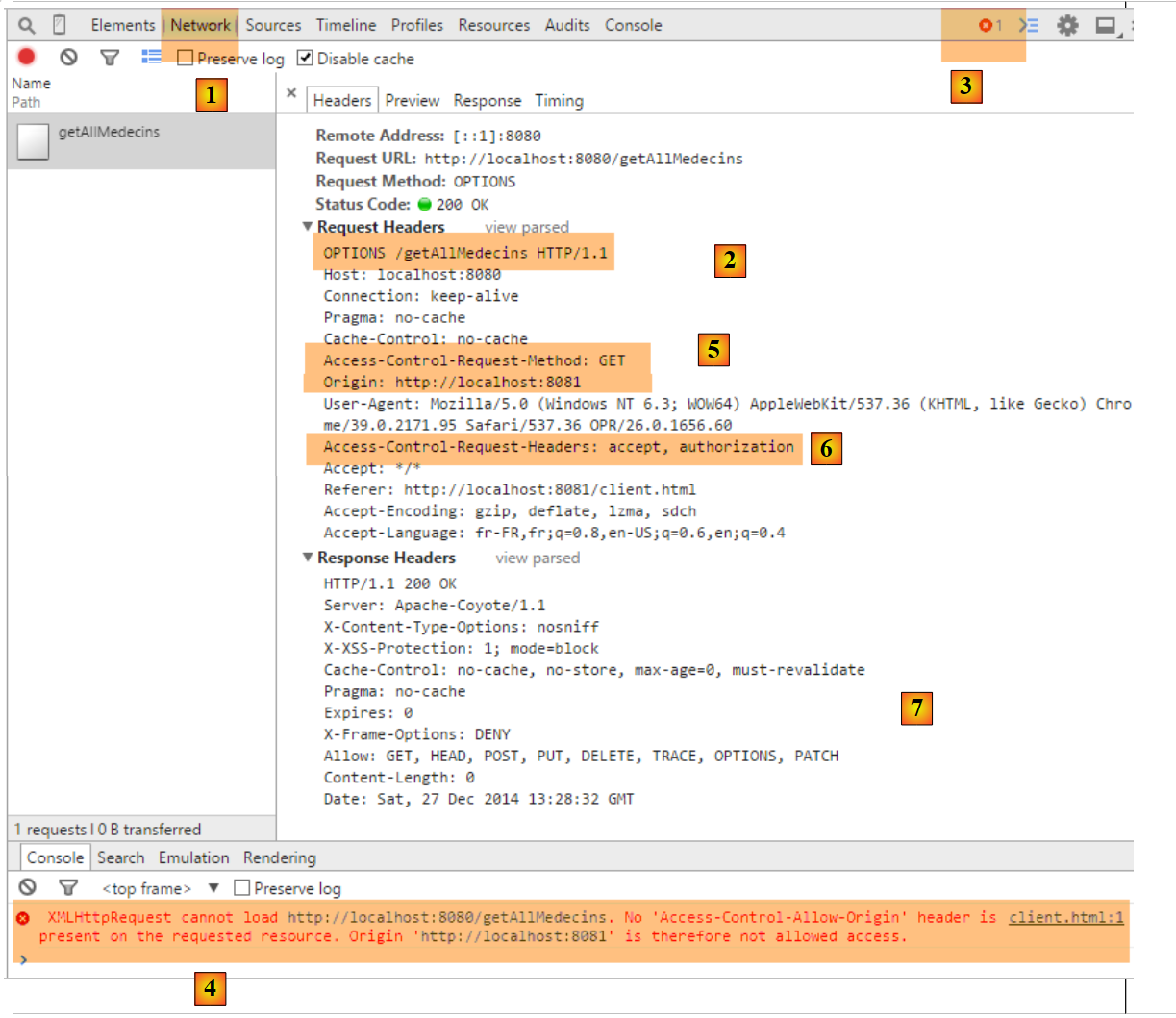Uncheck the Disable cache checkbox
The width and height of the screenshot is (1176, 1018).
pyautogui.click(x=305, y=59)
